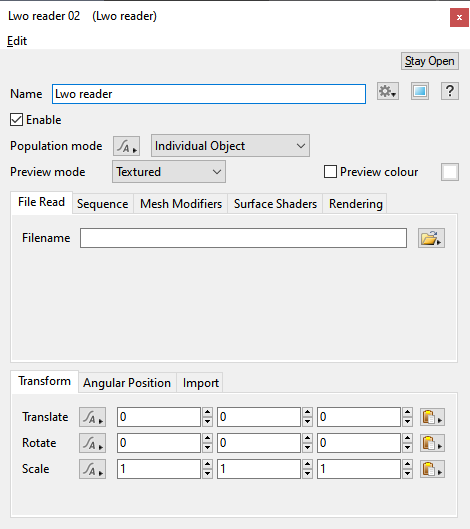Open the gear settings menu icon
The image size is (470, 529).
pyautogui.click(x=388, y=91)
